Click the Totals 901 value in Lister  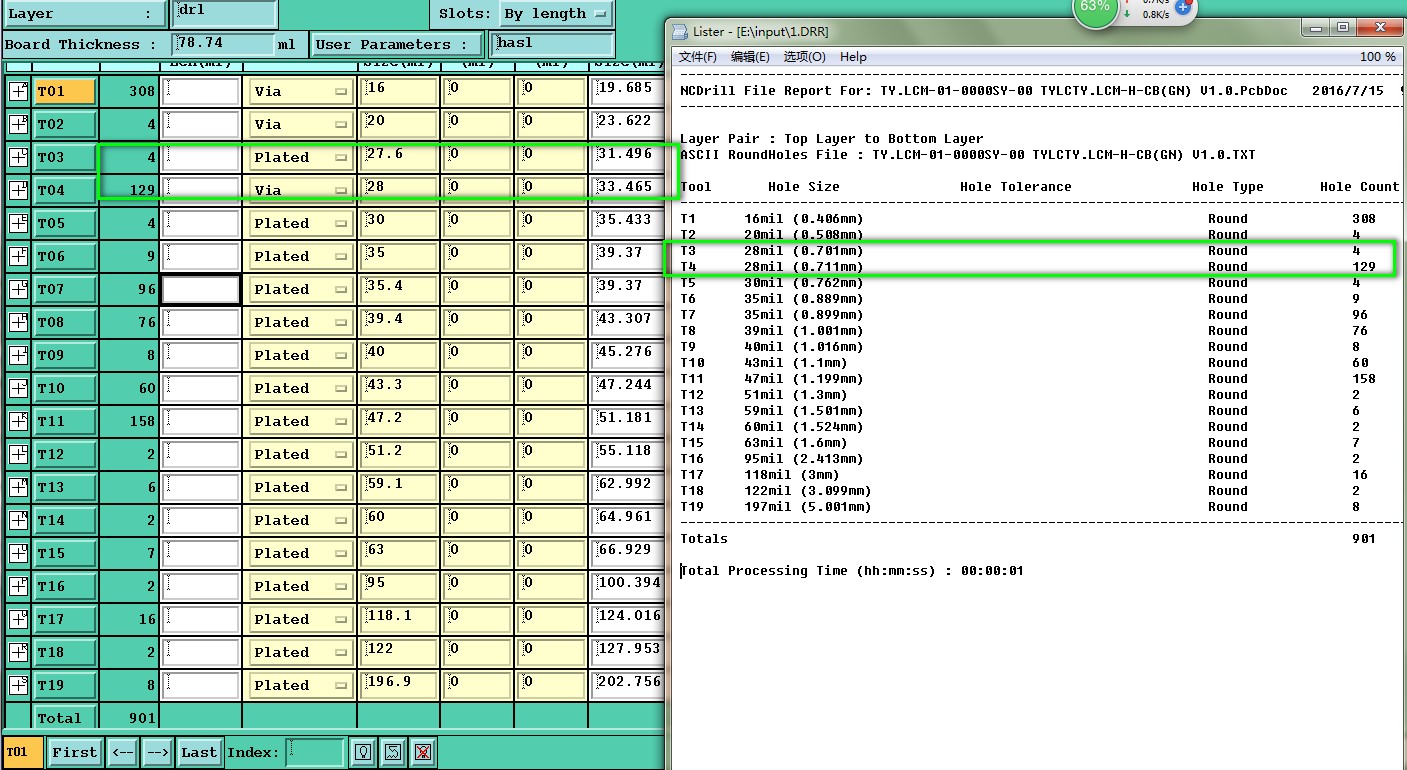[x=1363, y=539]
